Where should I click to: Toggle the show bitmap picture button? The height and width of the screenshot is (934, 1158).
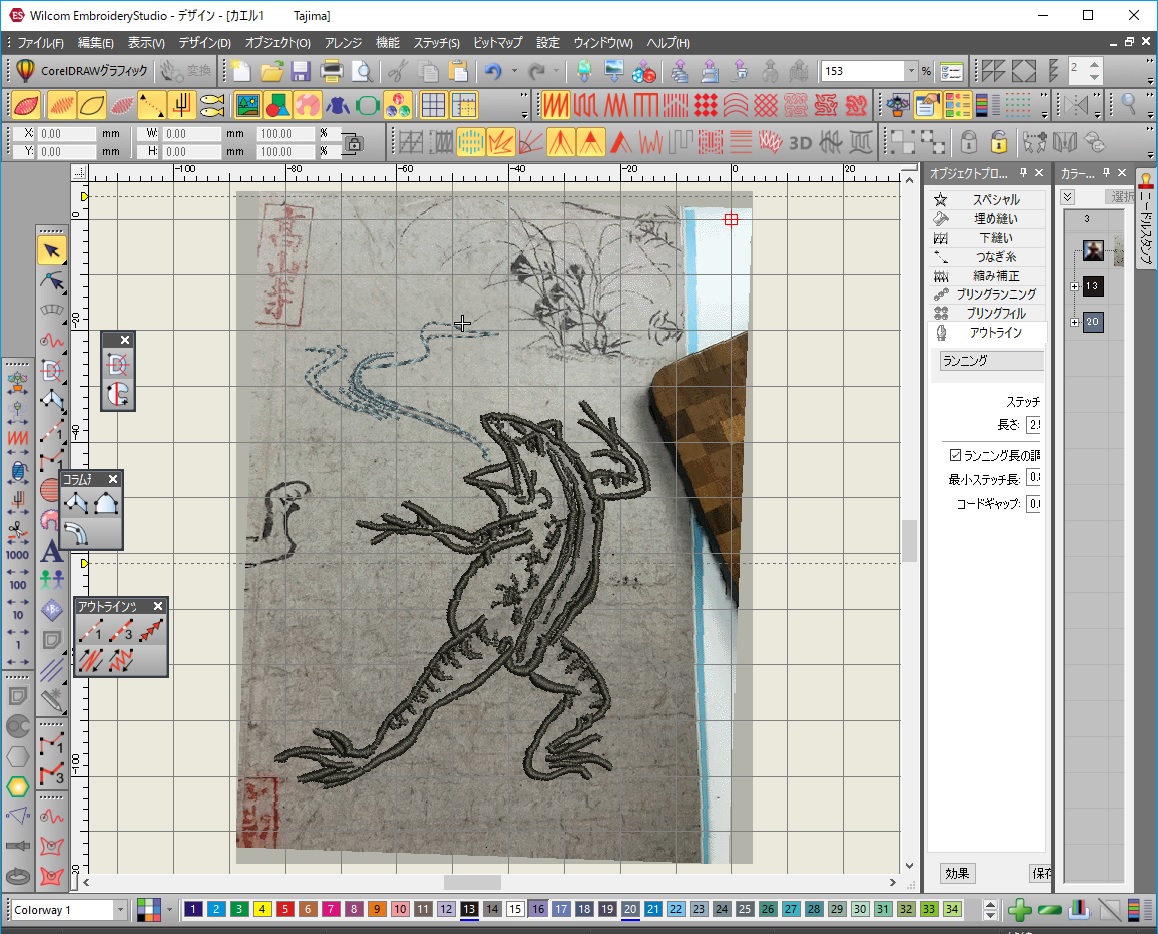click(247, 106)
